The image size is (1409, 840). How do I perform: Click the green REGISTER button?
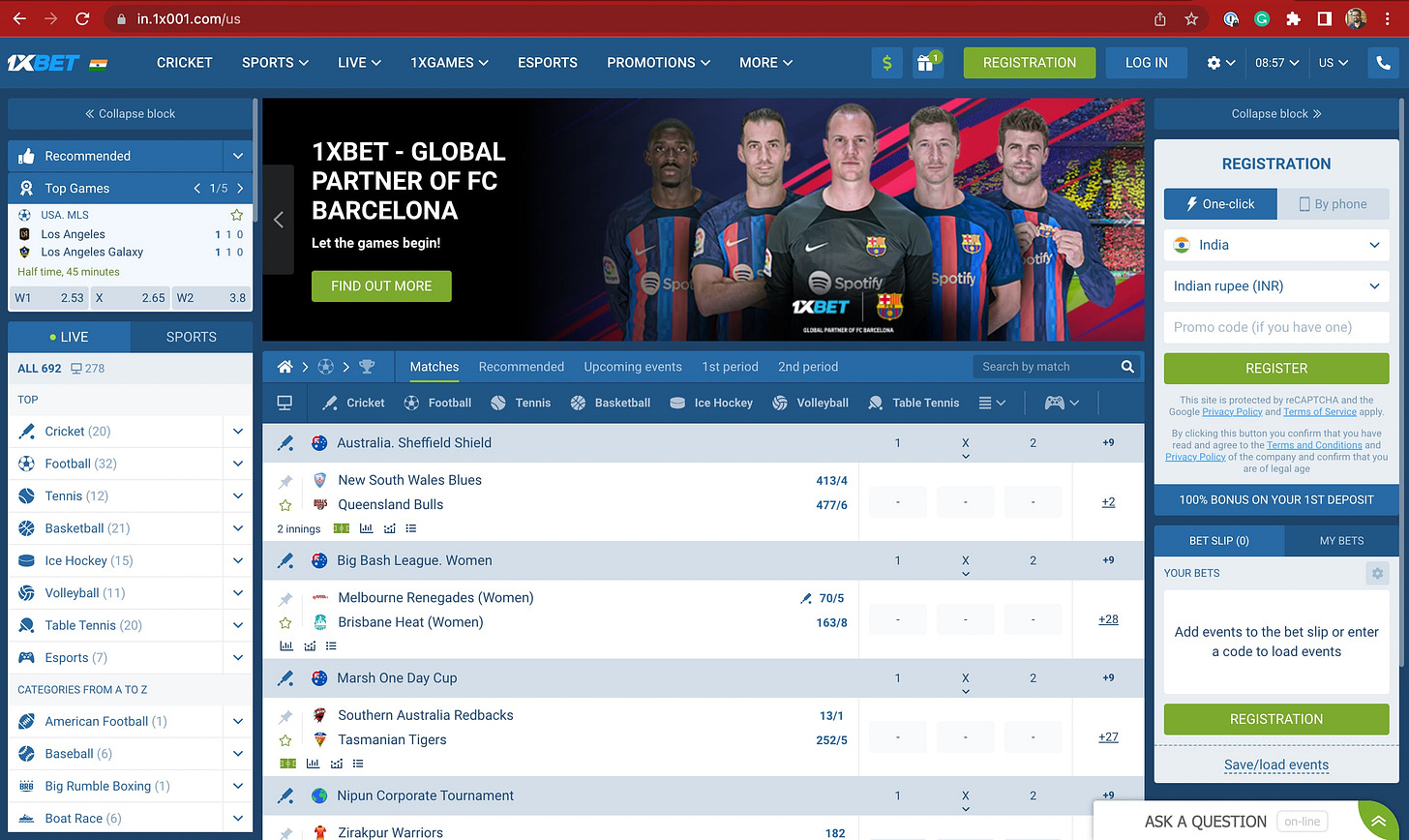point(1276,369)
